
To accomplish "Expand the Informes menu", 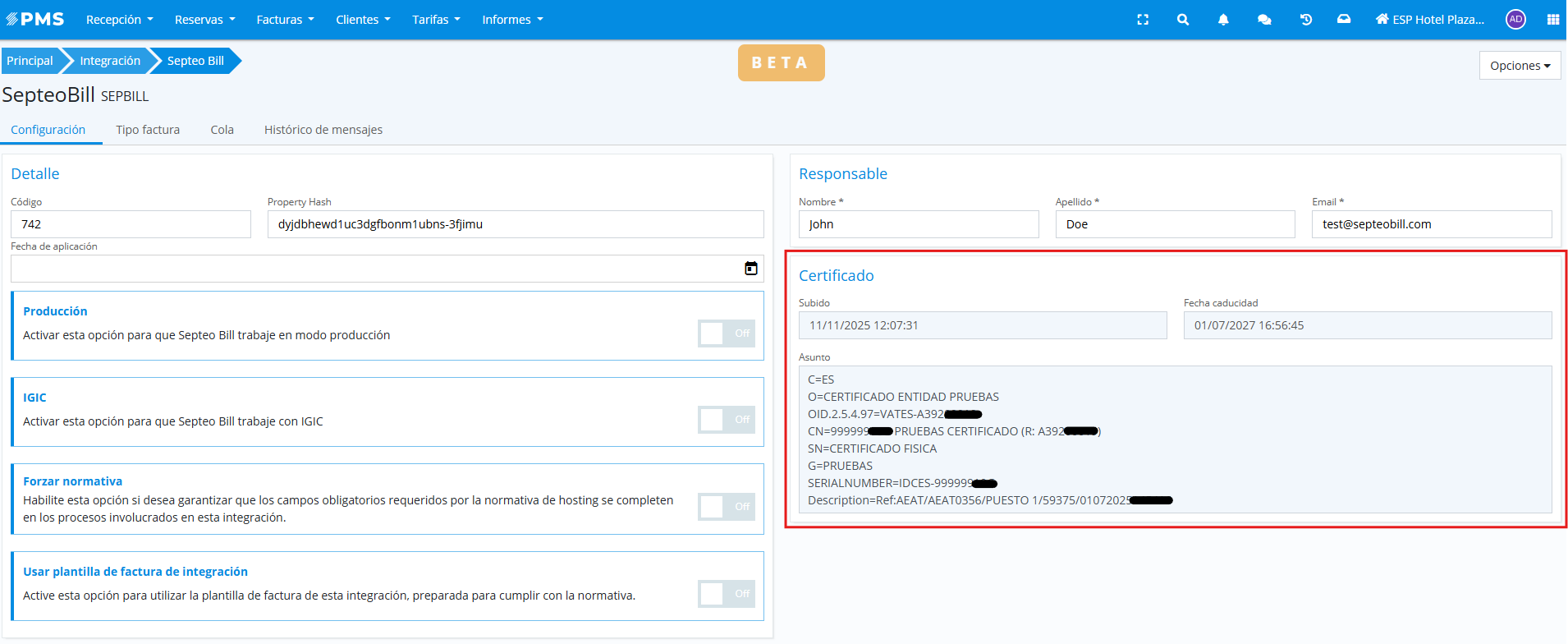I will click(512, 20).
